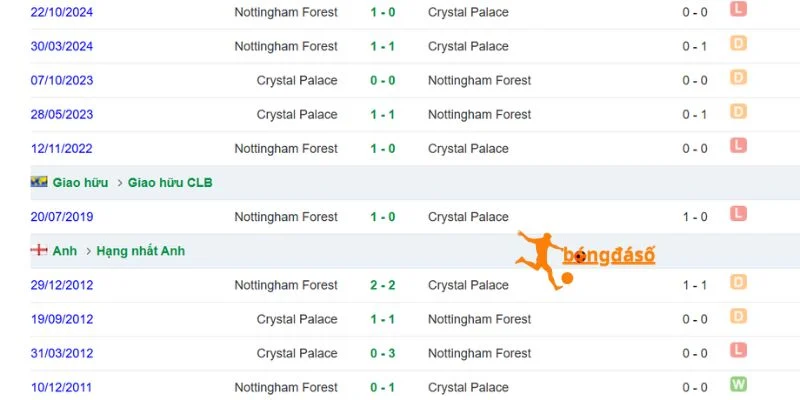Click the D result badge for 30/03/2024

coord(738,43)
